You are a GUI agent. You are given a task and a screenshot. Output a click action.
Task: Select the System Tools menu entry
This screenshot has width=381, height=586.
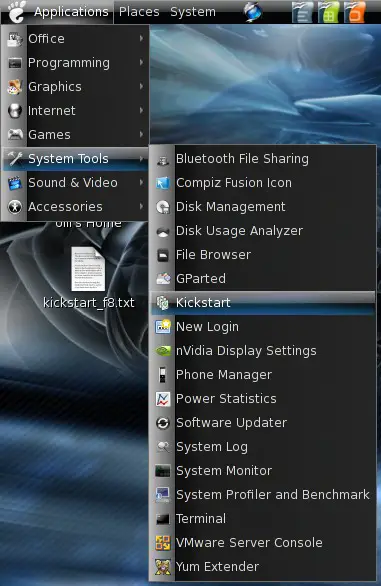[75, 159]
